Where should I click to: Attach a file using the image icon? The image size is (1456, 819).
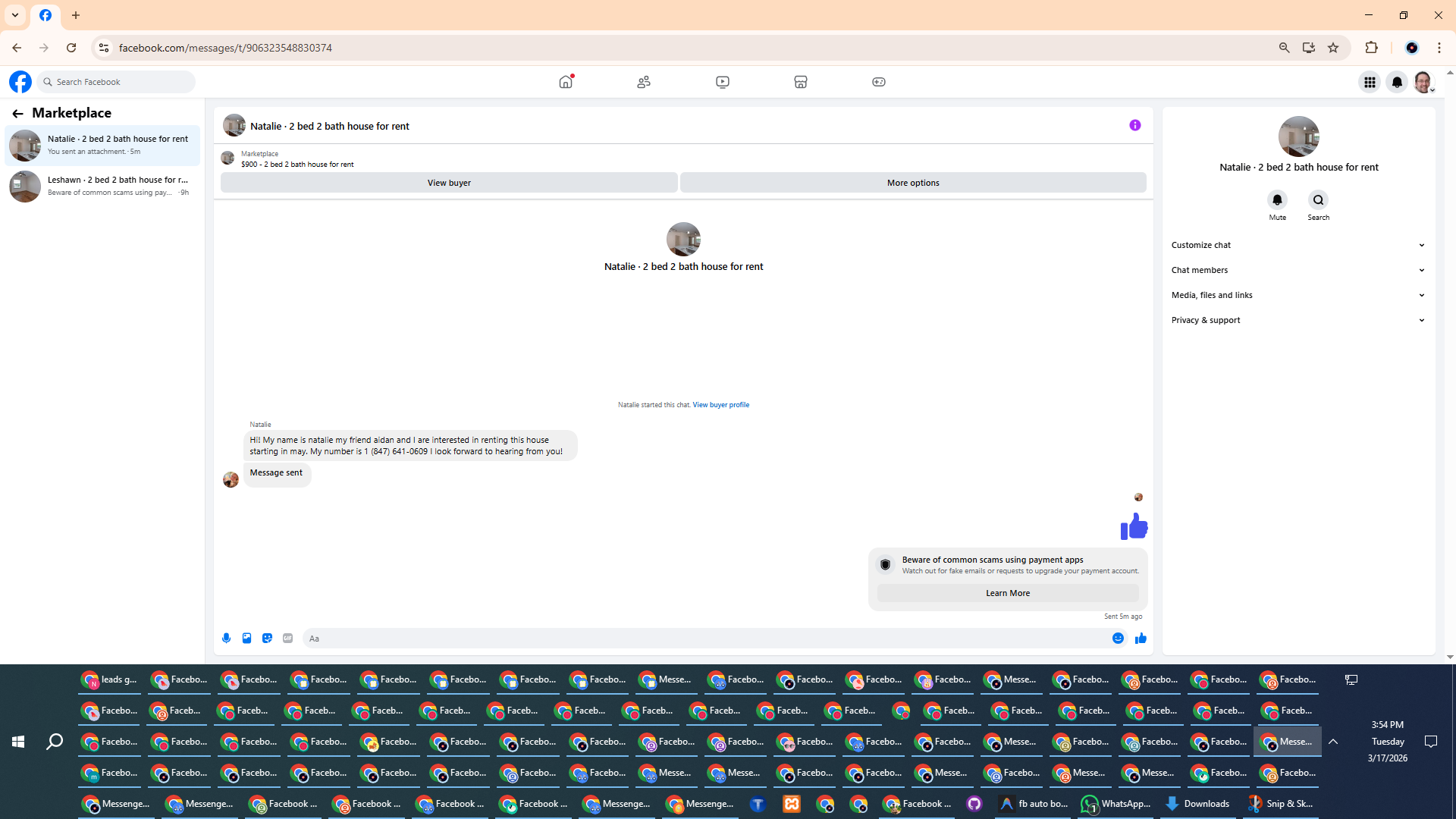click(x=246, y=639)
